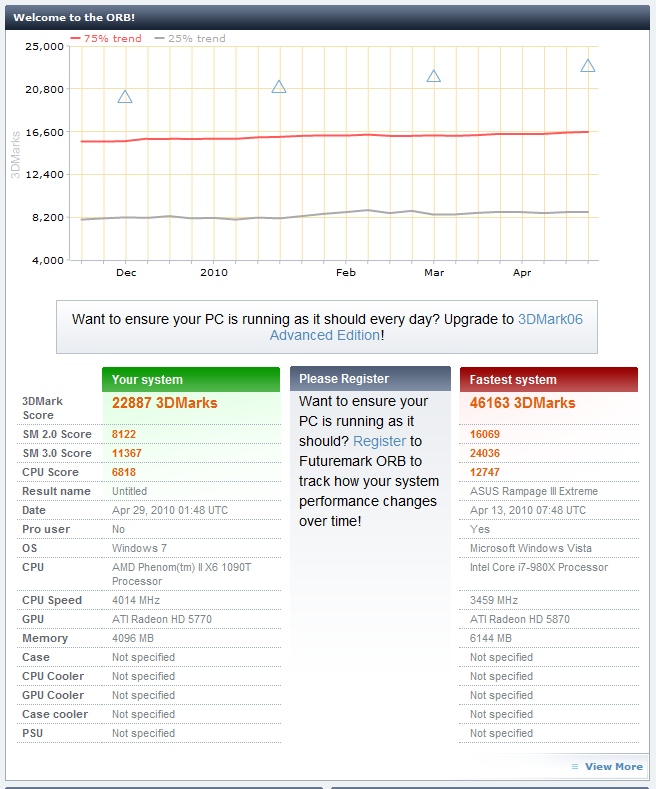Click Pro user value No

[x=118, y=529]
